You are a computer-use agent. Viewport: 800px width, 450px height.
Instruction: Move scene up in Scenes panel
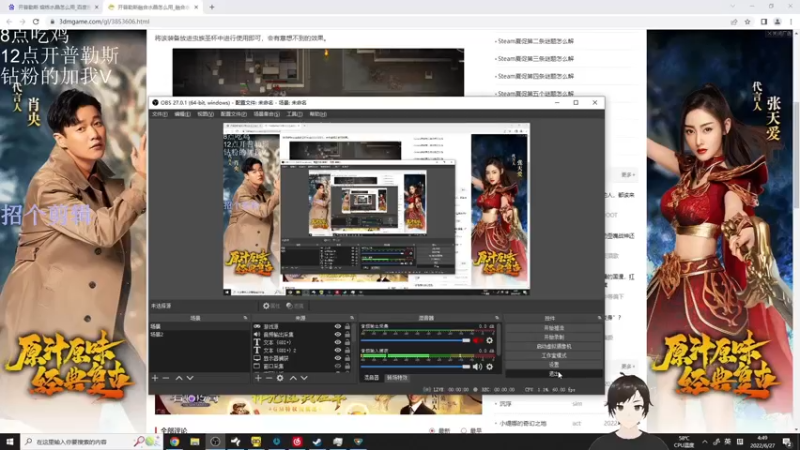coord(179,378)
